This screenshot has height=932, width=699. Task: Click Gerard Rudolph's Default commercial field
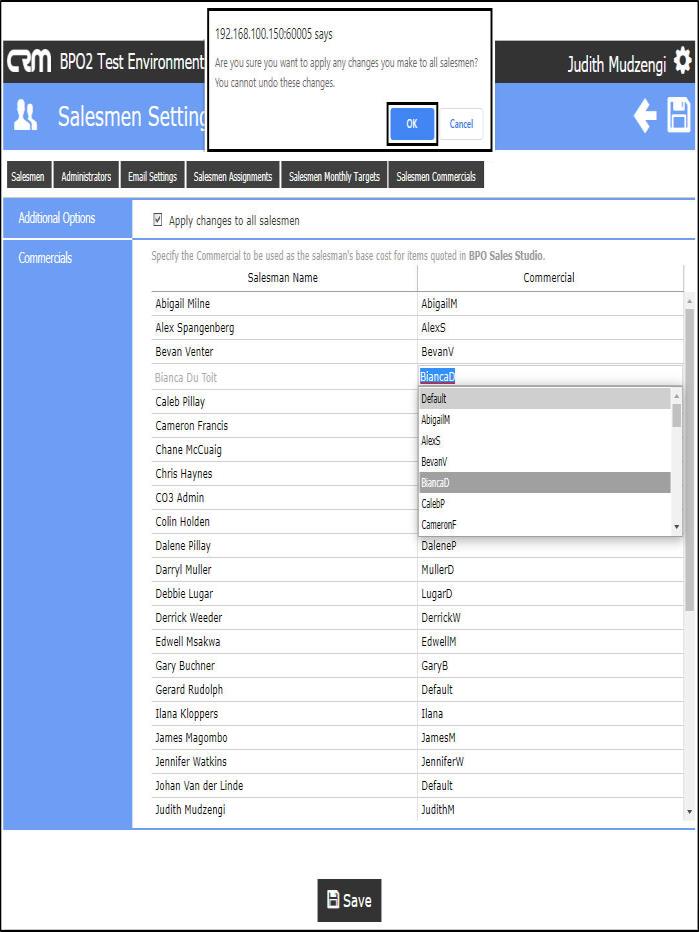[x=549, y=690]
